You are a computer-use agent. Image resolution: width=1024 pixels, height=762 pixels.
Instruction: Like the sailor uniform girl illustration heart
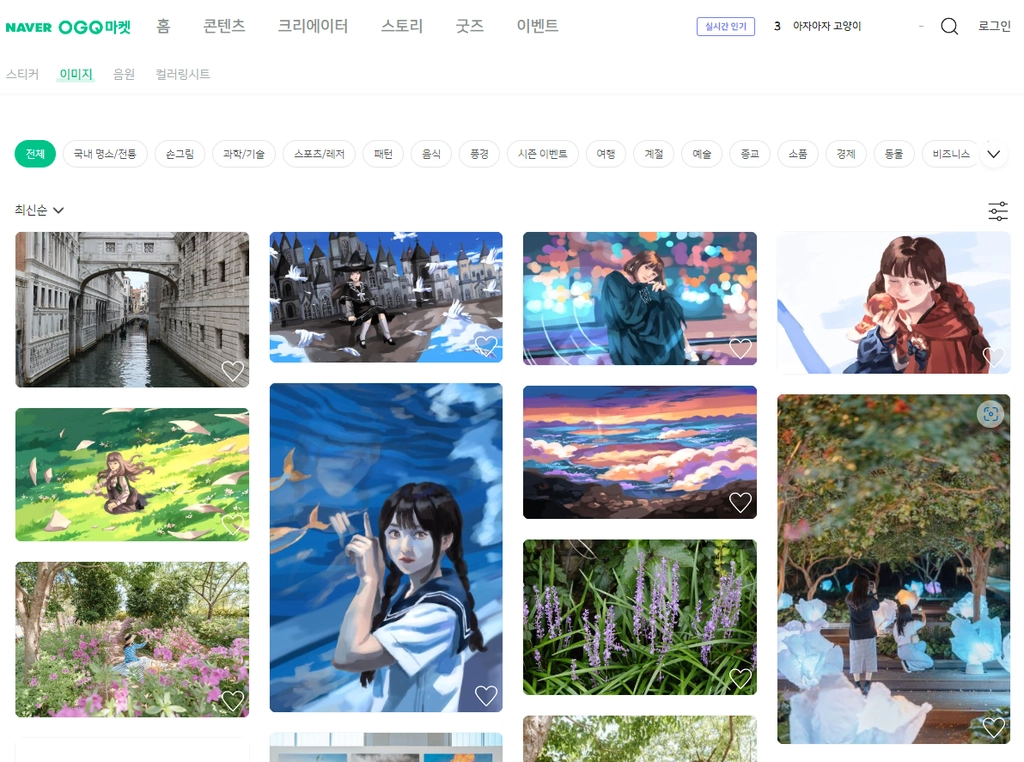point(486,695)
